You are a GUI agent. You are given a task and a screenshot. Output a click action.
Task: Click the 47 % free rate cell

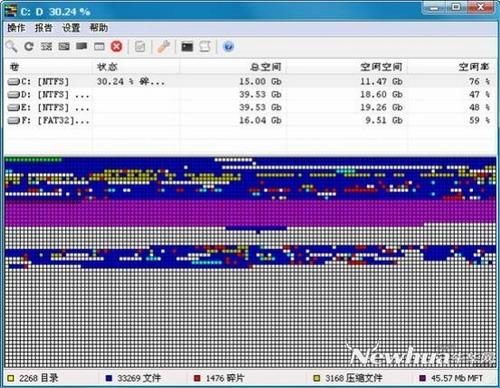tap(479, 94)
